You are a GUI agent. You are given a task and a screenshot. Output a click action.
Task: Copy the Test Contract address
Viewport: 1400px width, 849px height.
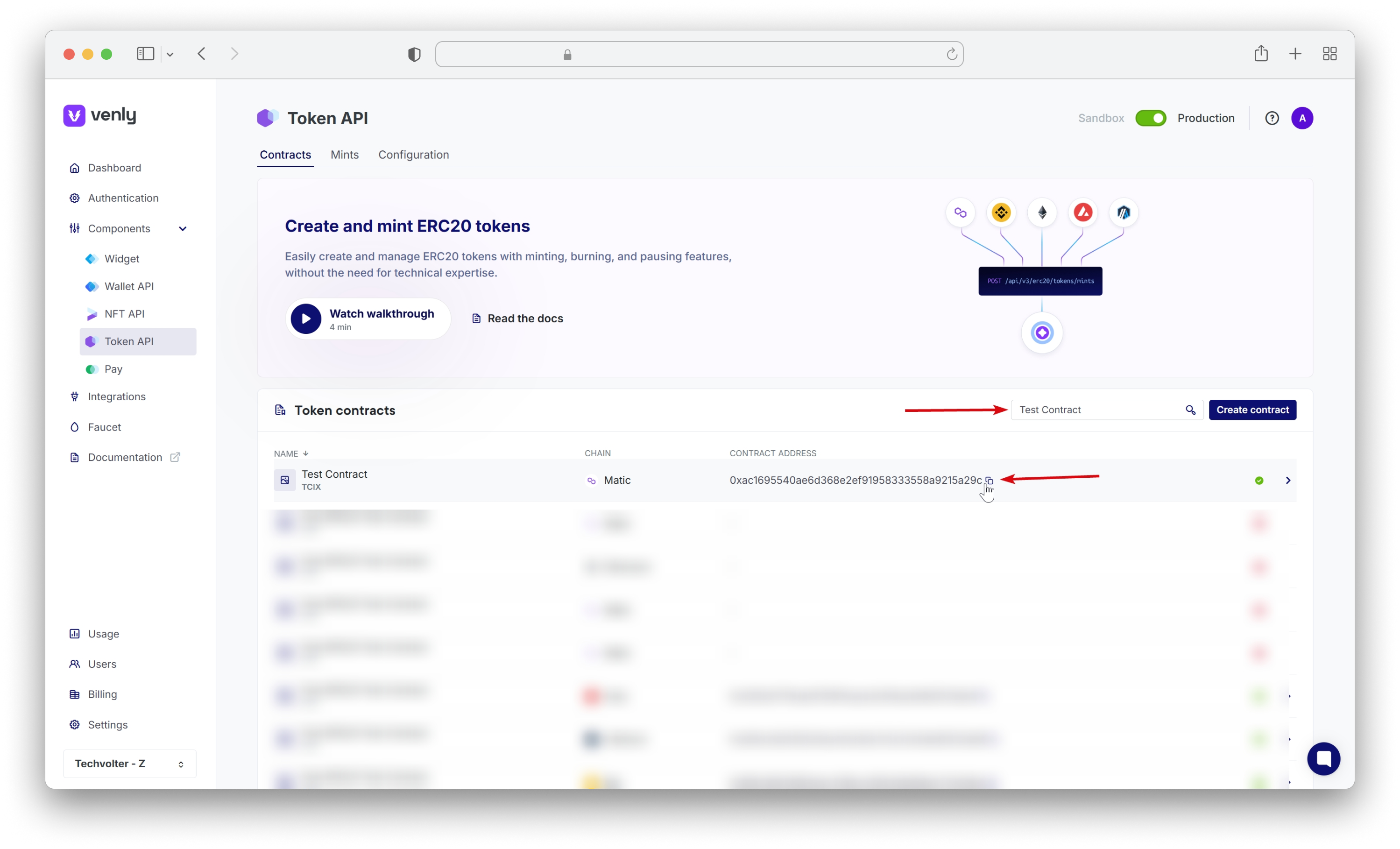click(989, 481)
